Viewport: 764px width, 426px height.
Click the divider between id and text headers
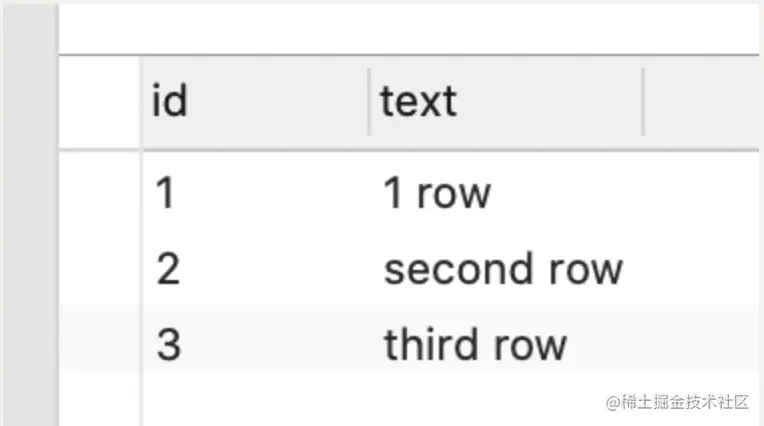click(369, 101)
